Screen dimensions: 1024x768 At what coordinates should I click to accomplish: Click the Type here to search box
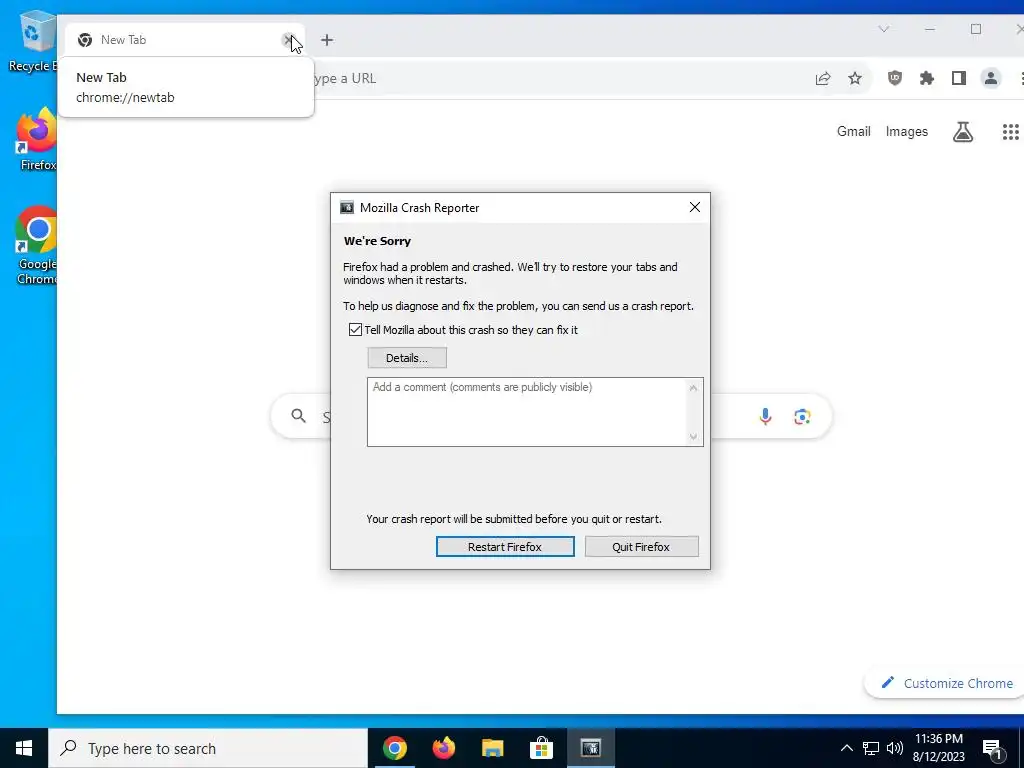pos(208,748)
